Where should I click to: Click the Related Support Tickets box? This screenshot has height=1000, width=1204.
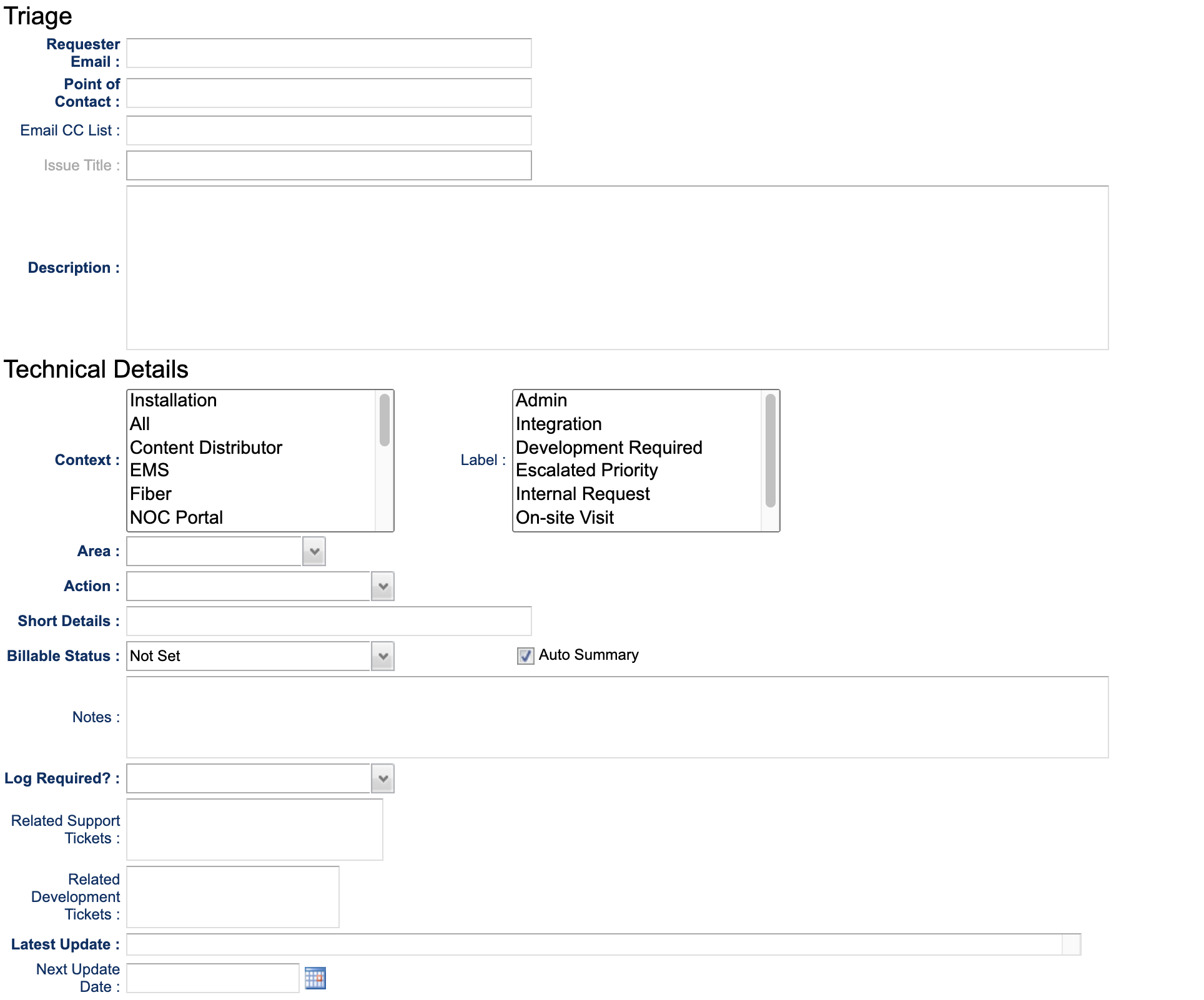point(255,830)
